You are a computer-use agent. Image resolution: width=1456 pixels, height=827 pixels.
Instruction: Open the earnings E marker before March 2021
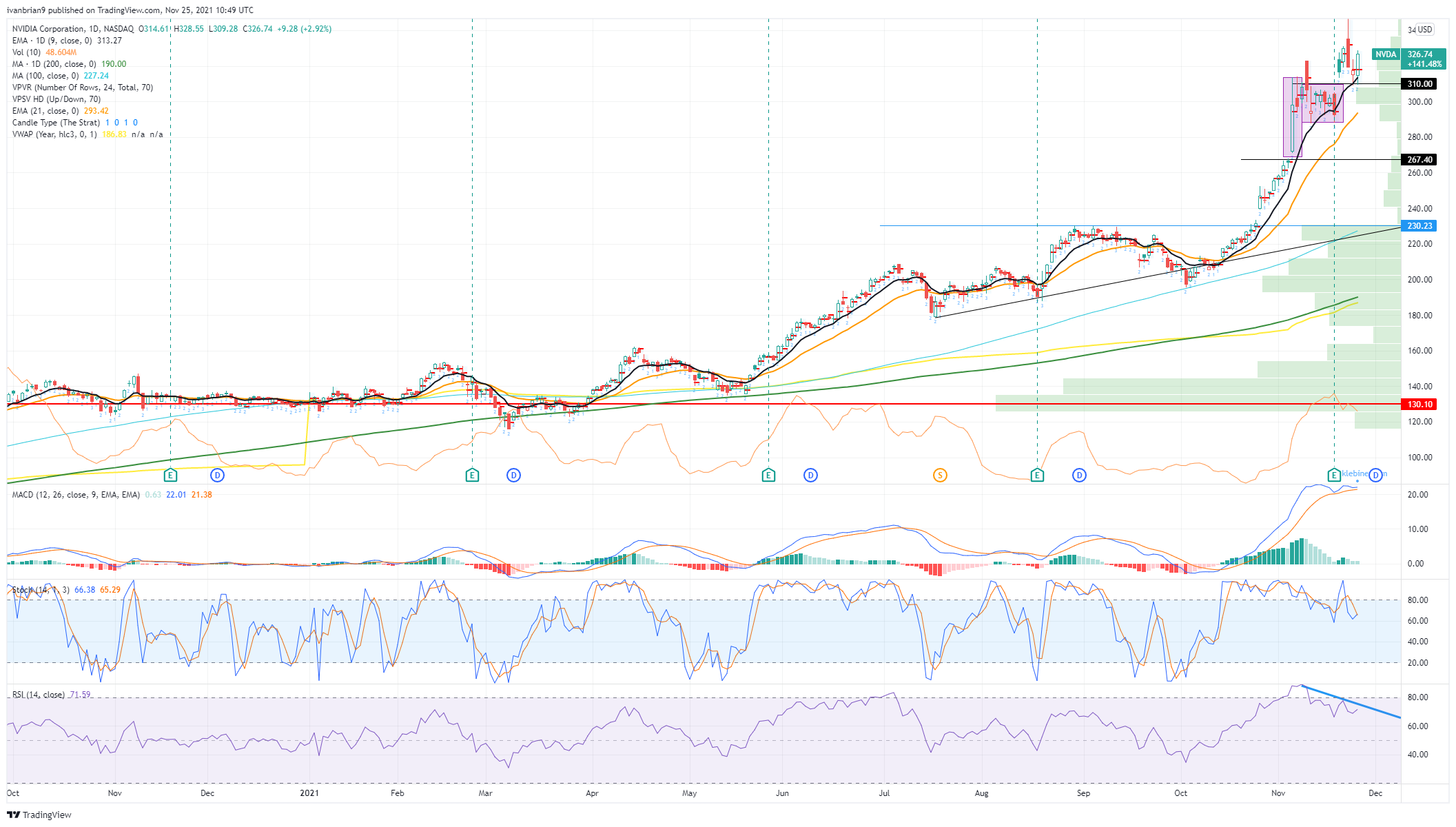click(472, 475)
